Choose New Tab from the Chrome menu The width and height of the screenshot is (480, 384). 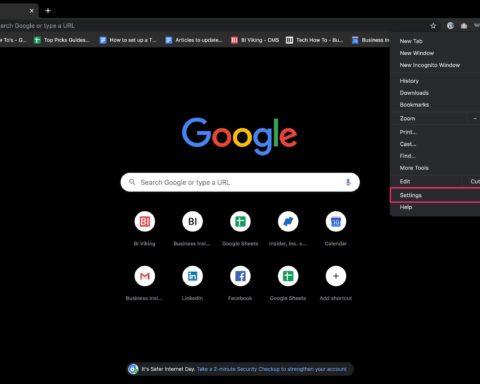tap(435, 41)
